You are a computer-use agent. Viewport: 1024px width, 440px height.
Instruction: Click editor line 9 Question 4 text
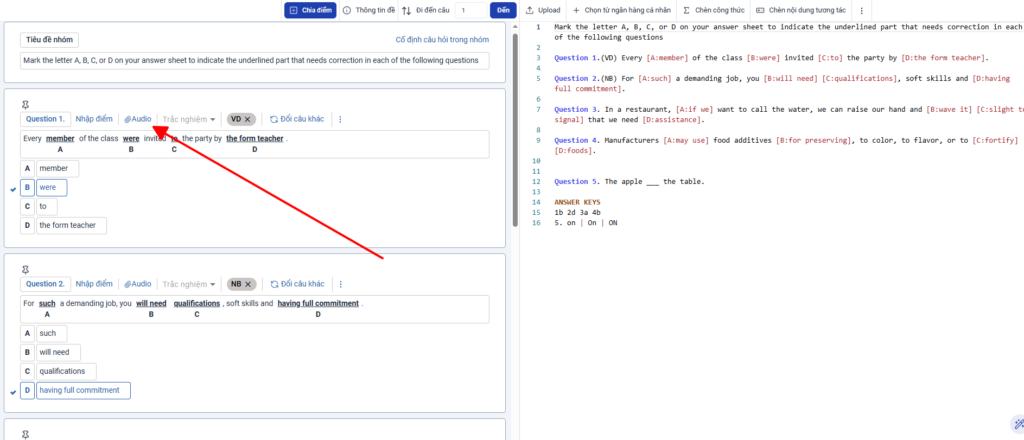786,145
